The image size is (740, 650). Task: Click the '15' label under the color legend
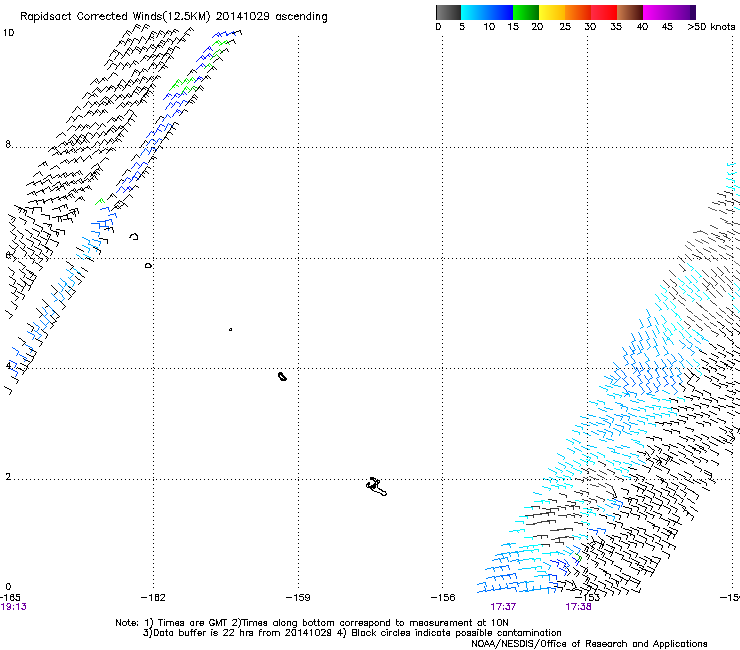click(x=513, y=27)
